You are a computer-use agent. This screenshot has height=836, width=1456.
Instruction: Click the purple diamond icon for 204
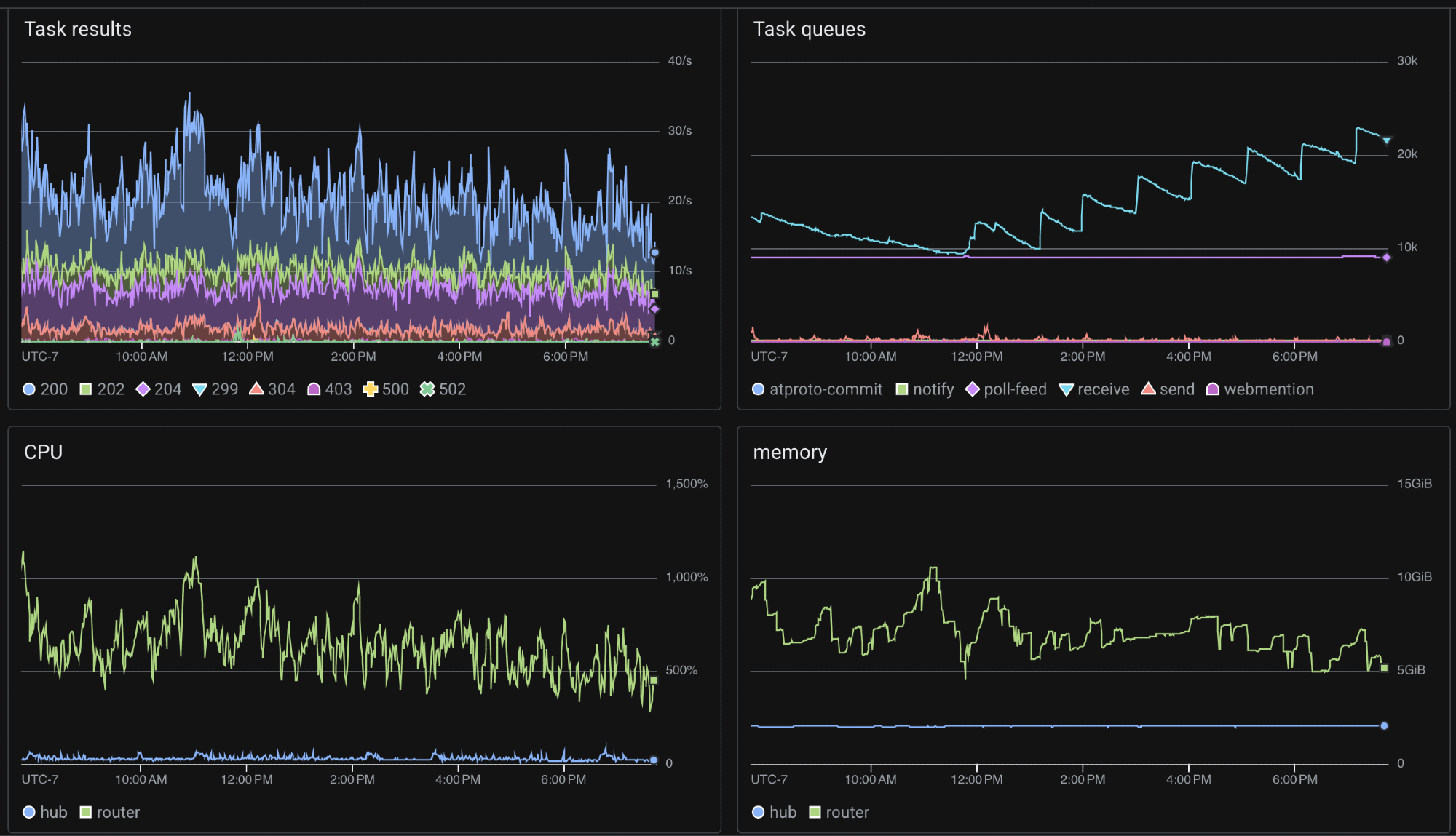[143, 389]
